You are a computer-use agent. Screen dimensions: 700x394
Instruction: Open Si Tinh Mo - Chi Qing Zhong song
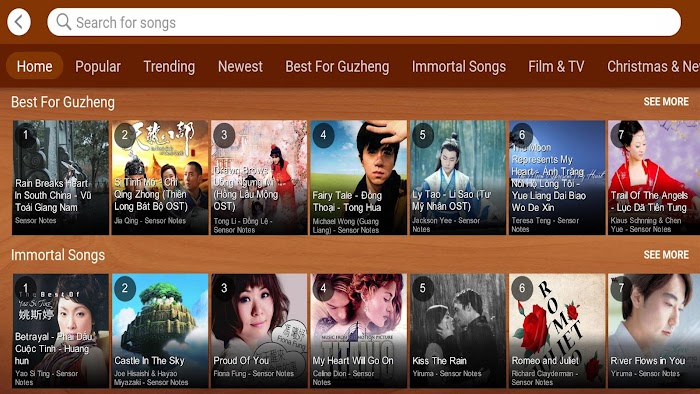pyautogui.click(x=160, y=177)
